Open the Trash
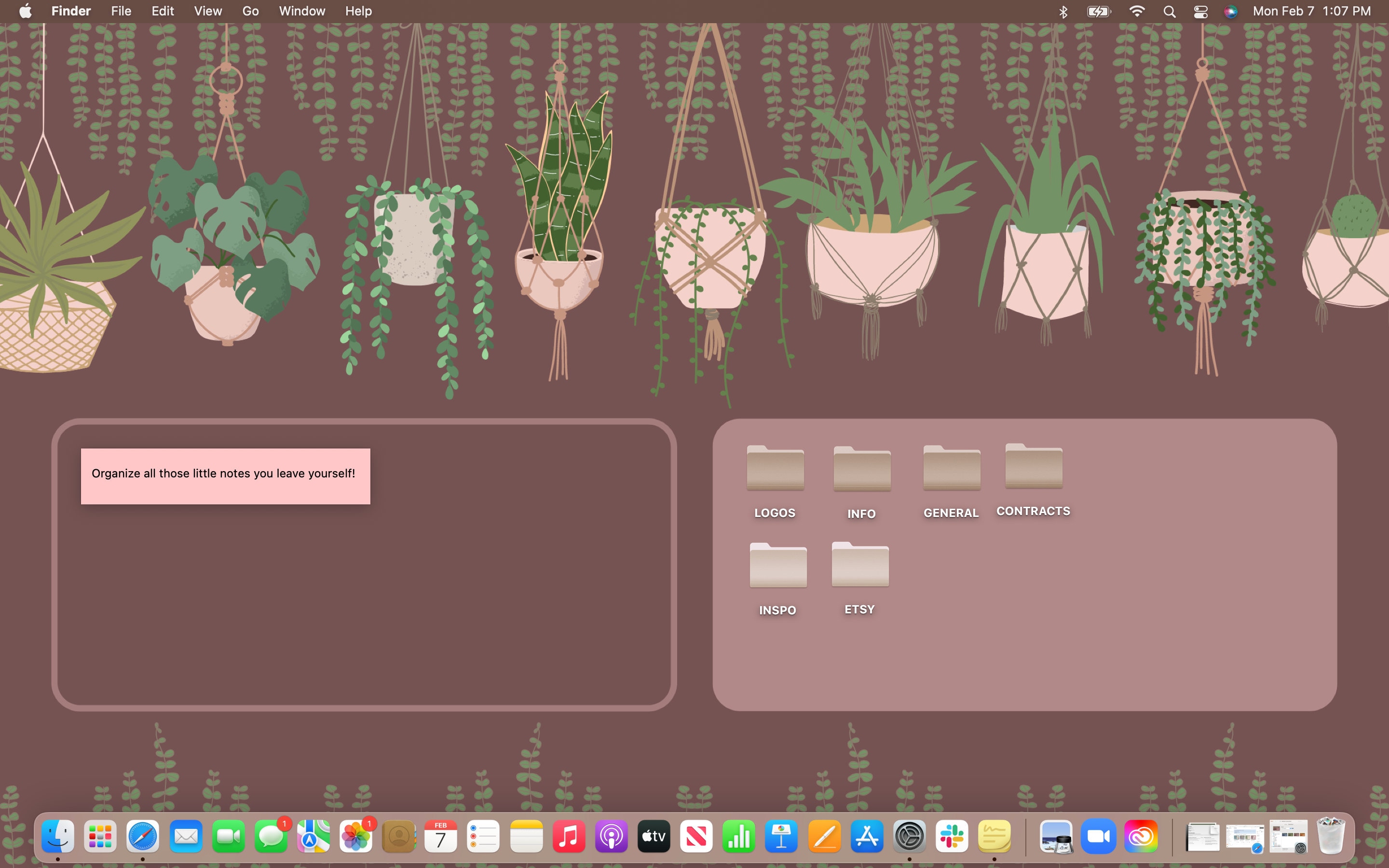The height and width of the screenshot is (868, 1389). (1331, 837)
